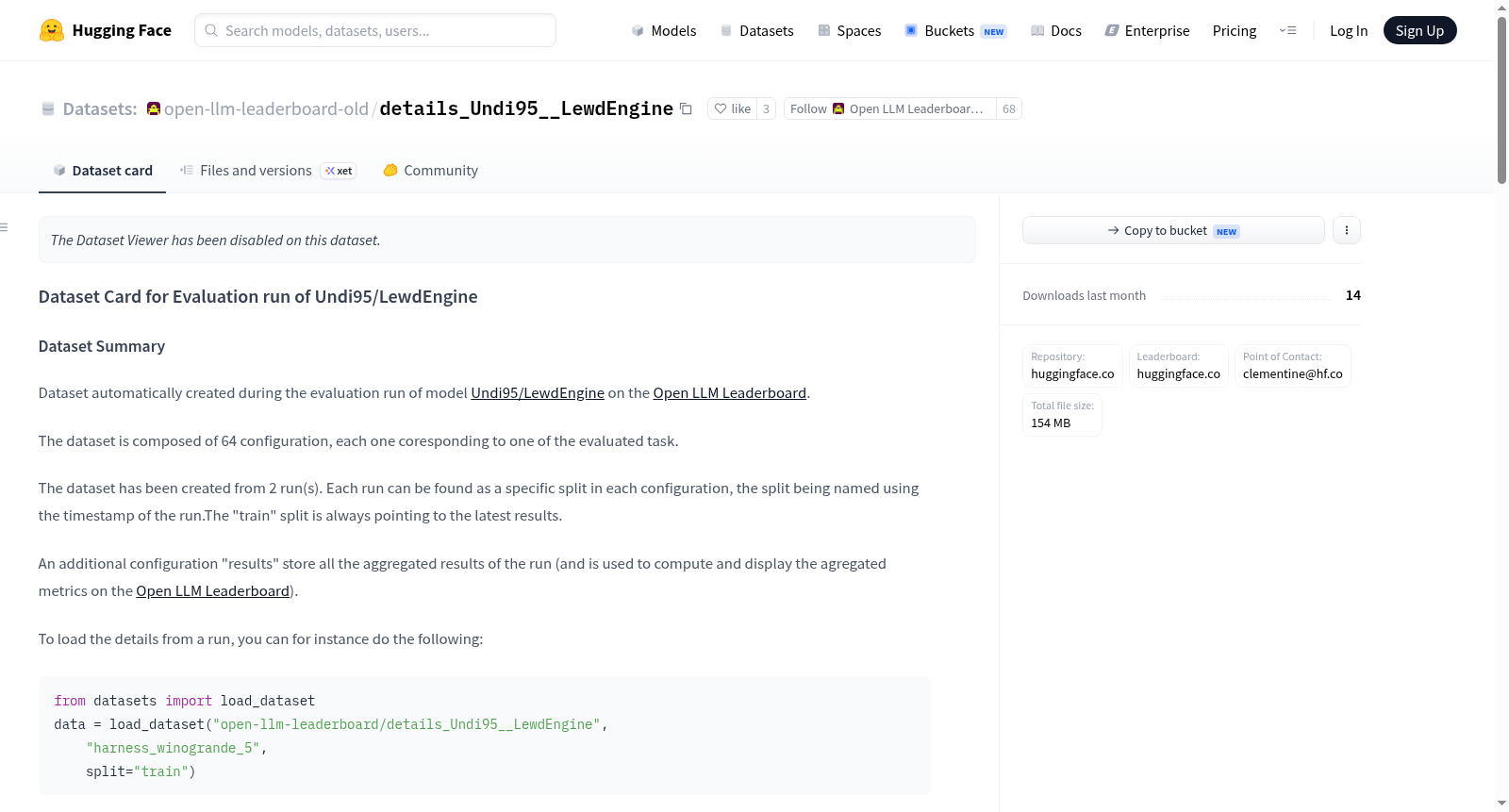Click the Hugging Face home text
1509x812 pixels.
tap(122, 30)
